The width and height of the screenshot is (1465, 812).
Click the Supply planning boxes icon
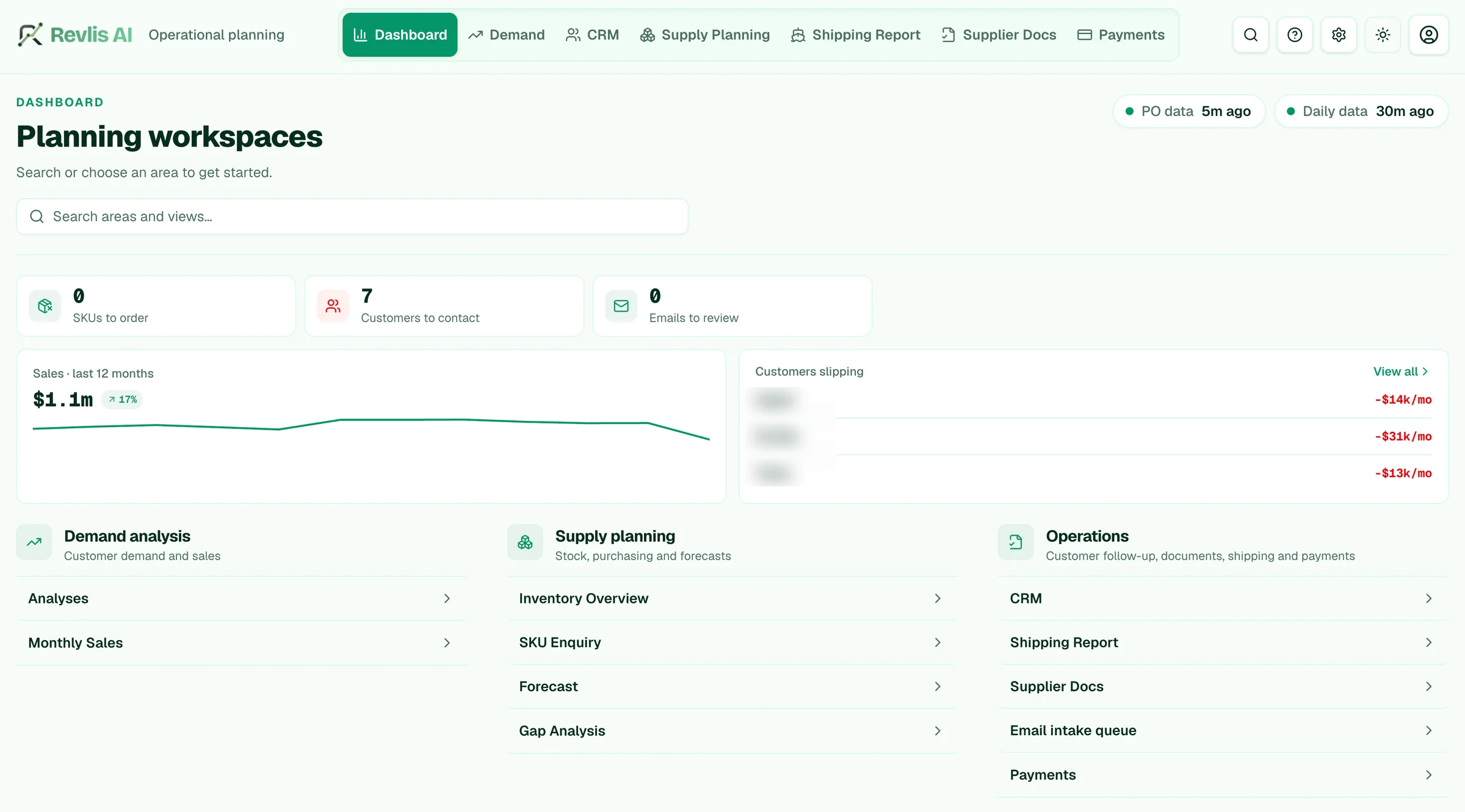tap(525, 542)
